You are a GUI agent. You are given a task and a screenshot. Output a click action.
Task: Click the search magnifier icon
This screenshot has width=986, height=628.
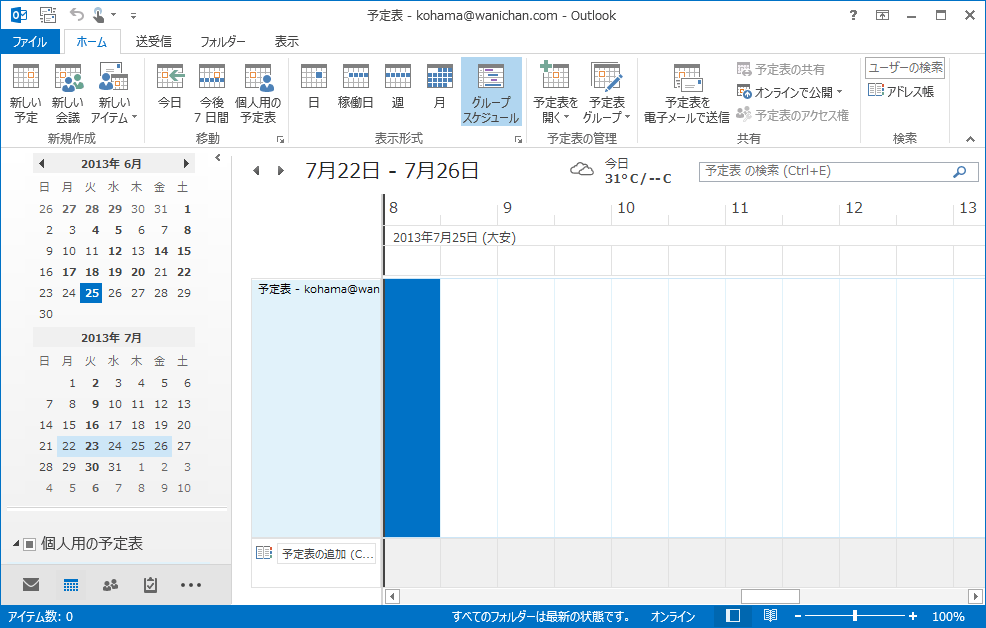pos(960,172)
